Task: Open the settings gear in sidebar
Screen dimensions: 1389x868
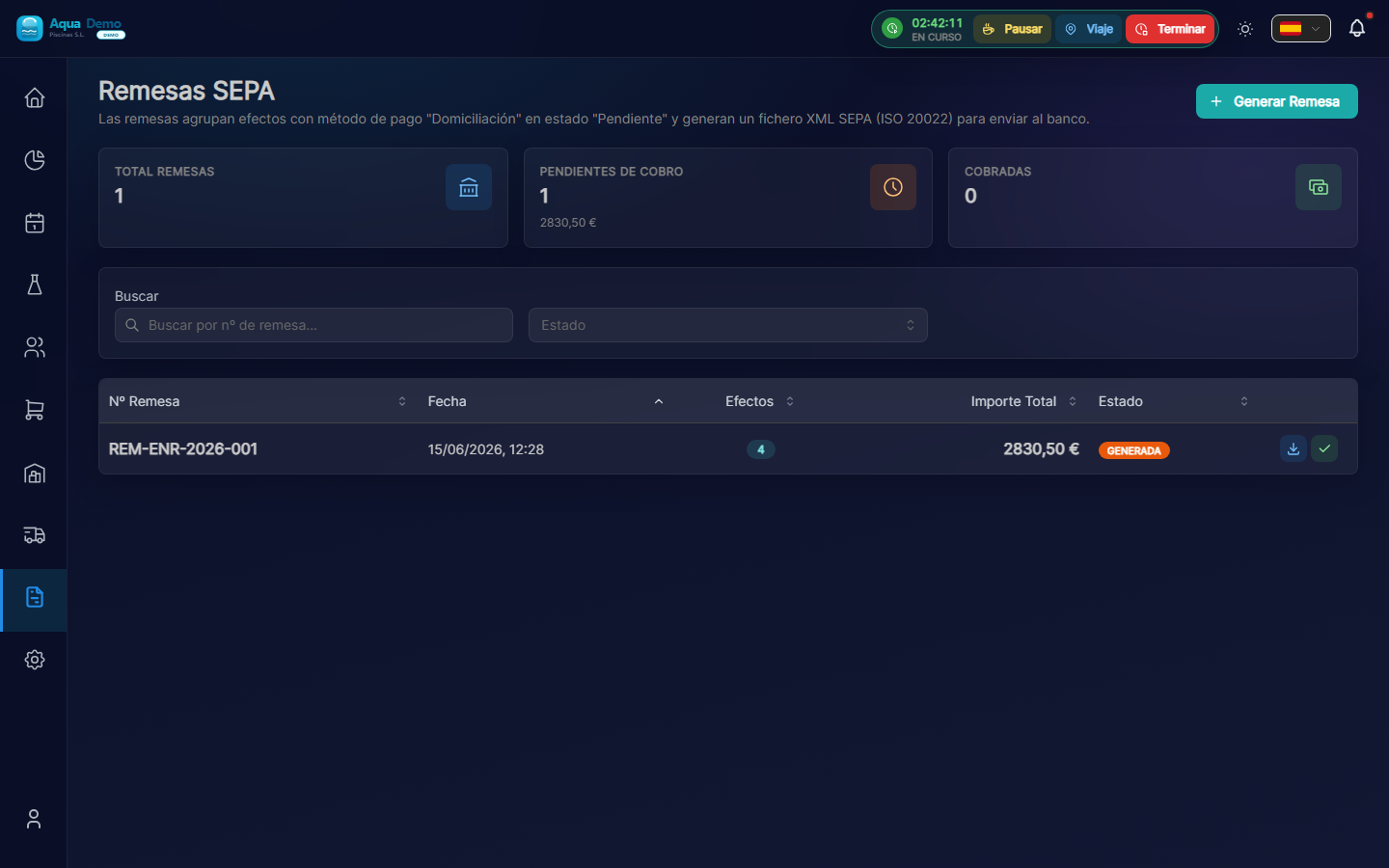Action: click(x=35, y=660)
